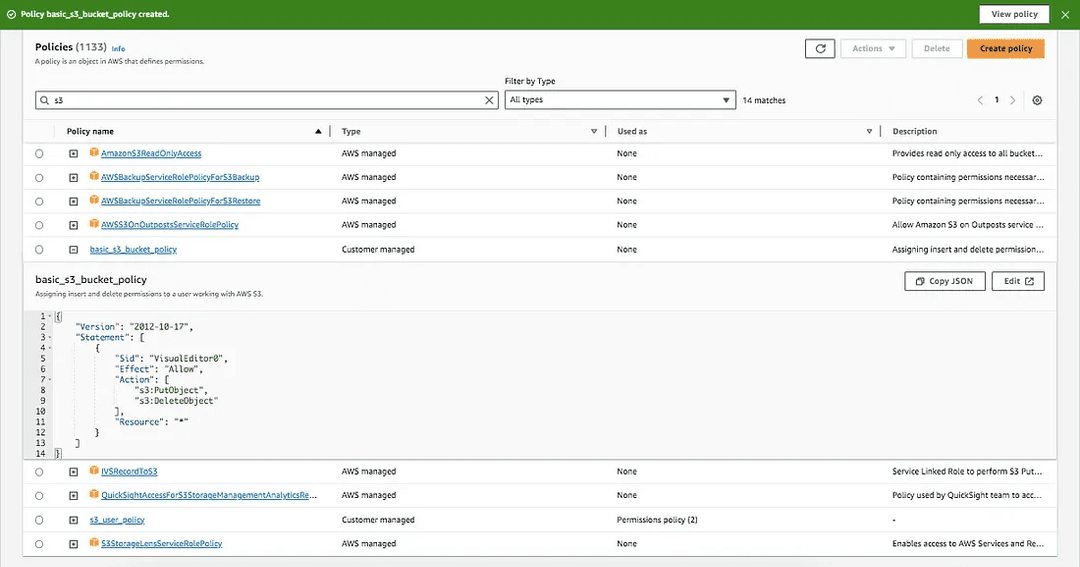Open the Filter by Type dropdown

coord(620,100)
